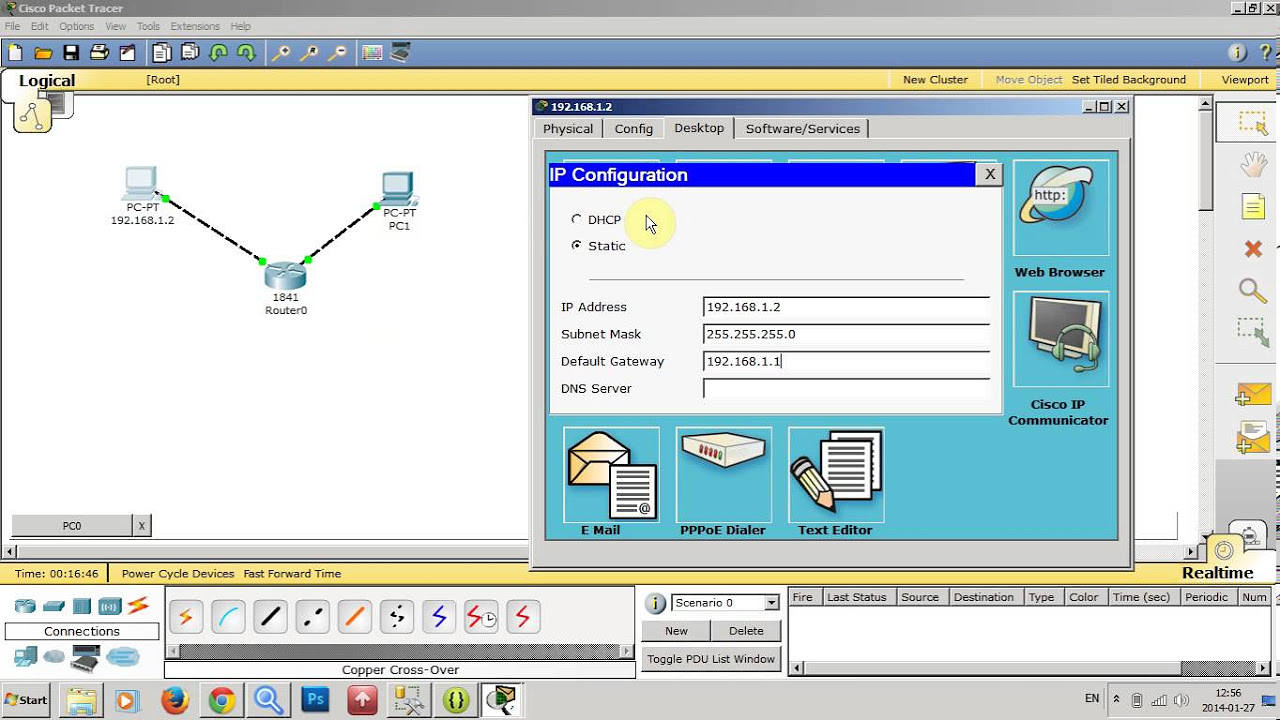This screenshot has width=1280, height=720.
Task: Click Set Tiled Background
Action: [x=1129, y=80]
